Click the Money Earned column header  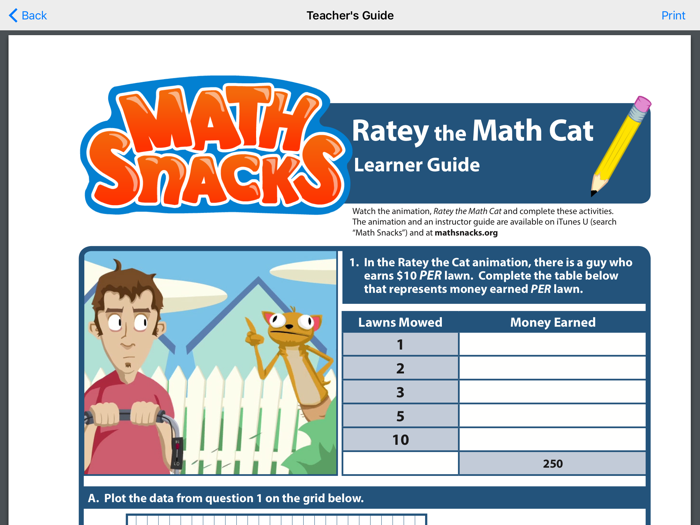(553, 322)
